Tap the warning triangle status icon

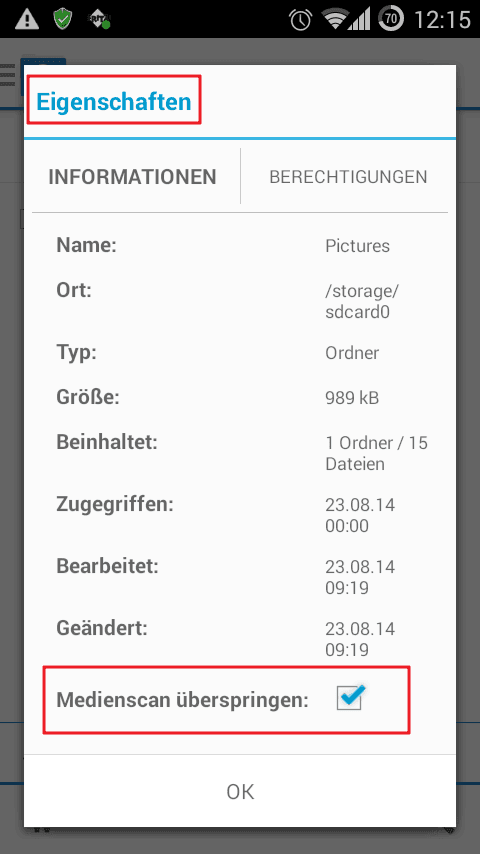pyautogui.click(x=27, y=20)
